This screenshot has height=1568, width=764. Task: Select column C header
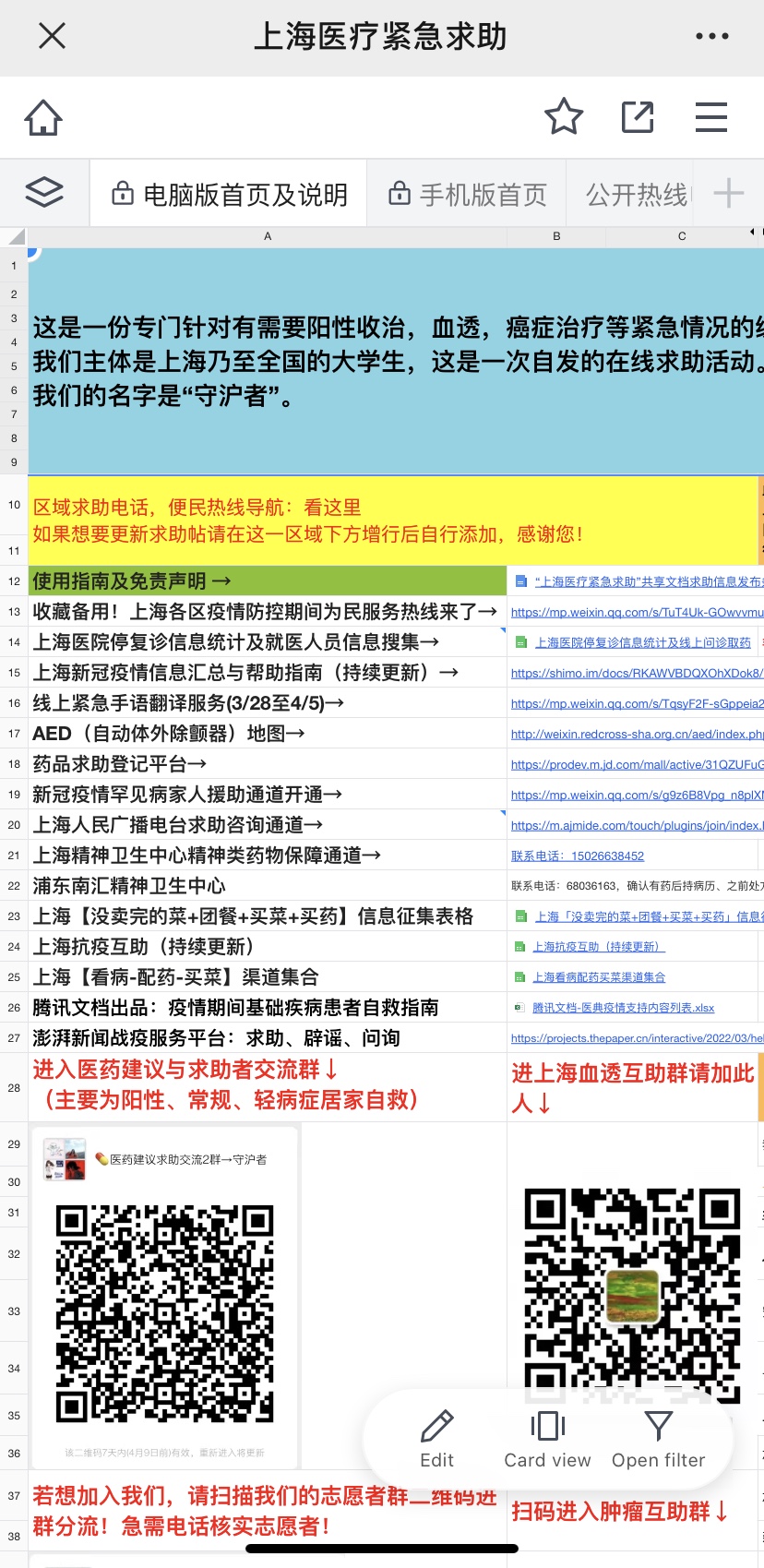(682, 236)
